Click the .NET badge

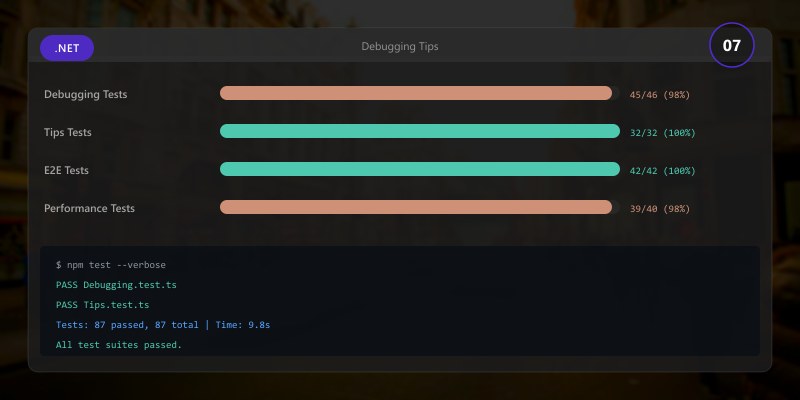(x=67, y=48)
